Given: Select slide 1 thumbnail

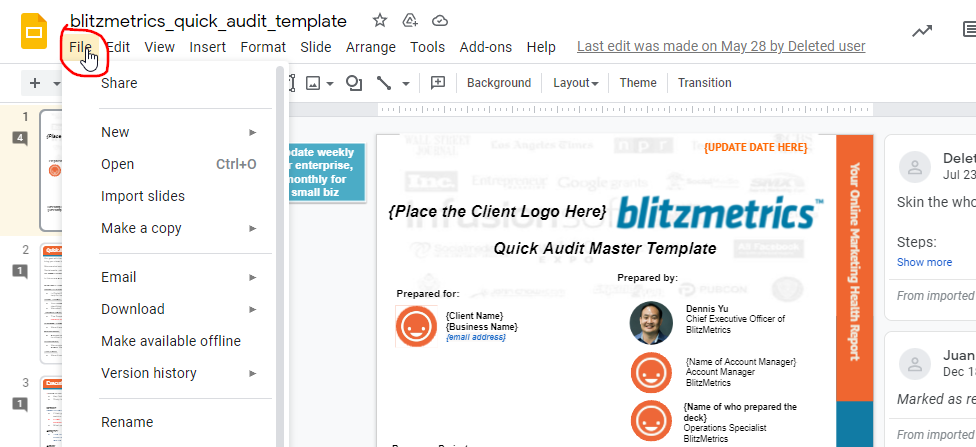Looking at the screenshot, I should pyautogui.click(x=50, y=170).
